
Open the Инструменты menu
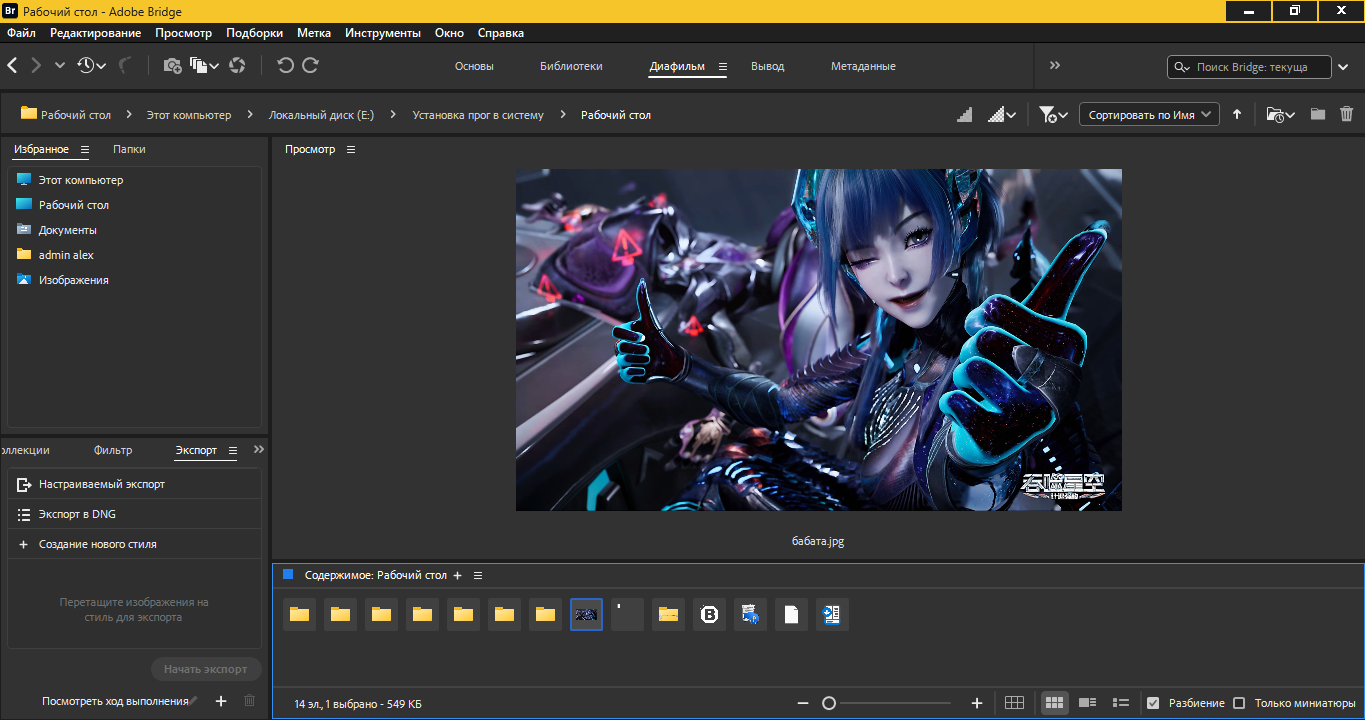[382, 33]
